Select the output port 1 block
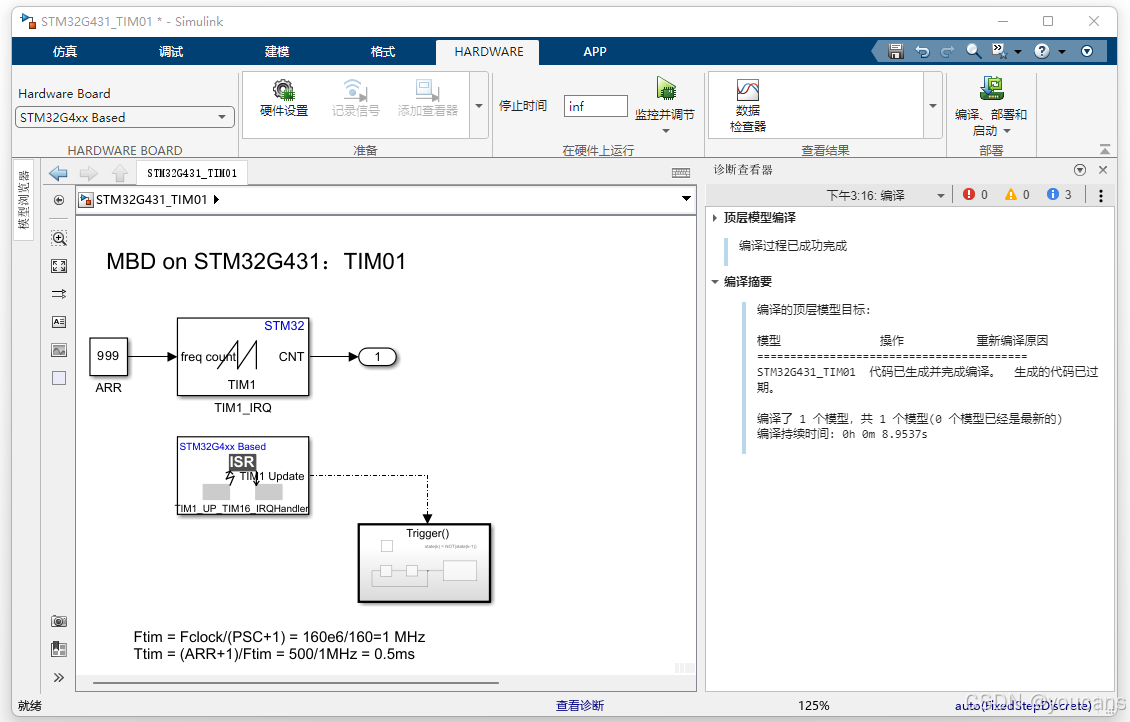 click(x=377, y=357)
